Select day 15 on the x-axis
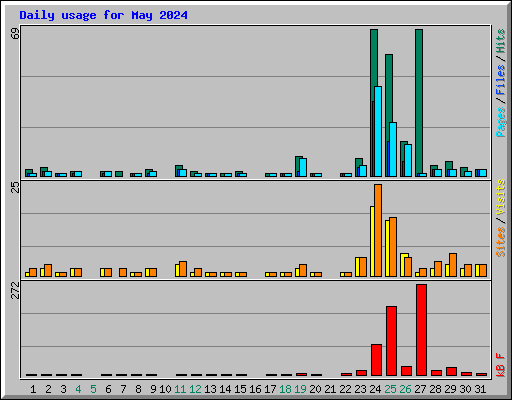The image size is (512, 400). click(240, 389)
